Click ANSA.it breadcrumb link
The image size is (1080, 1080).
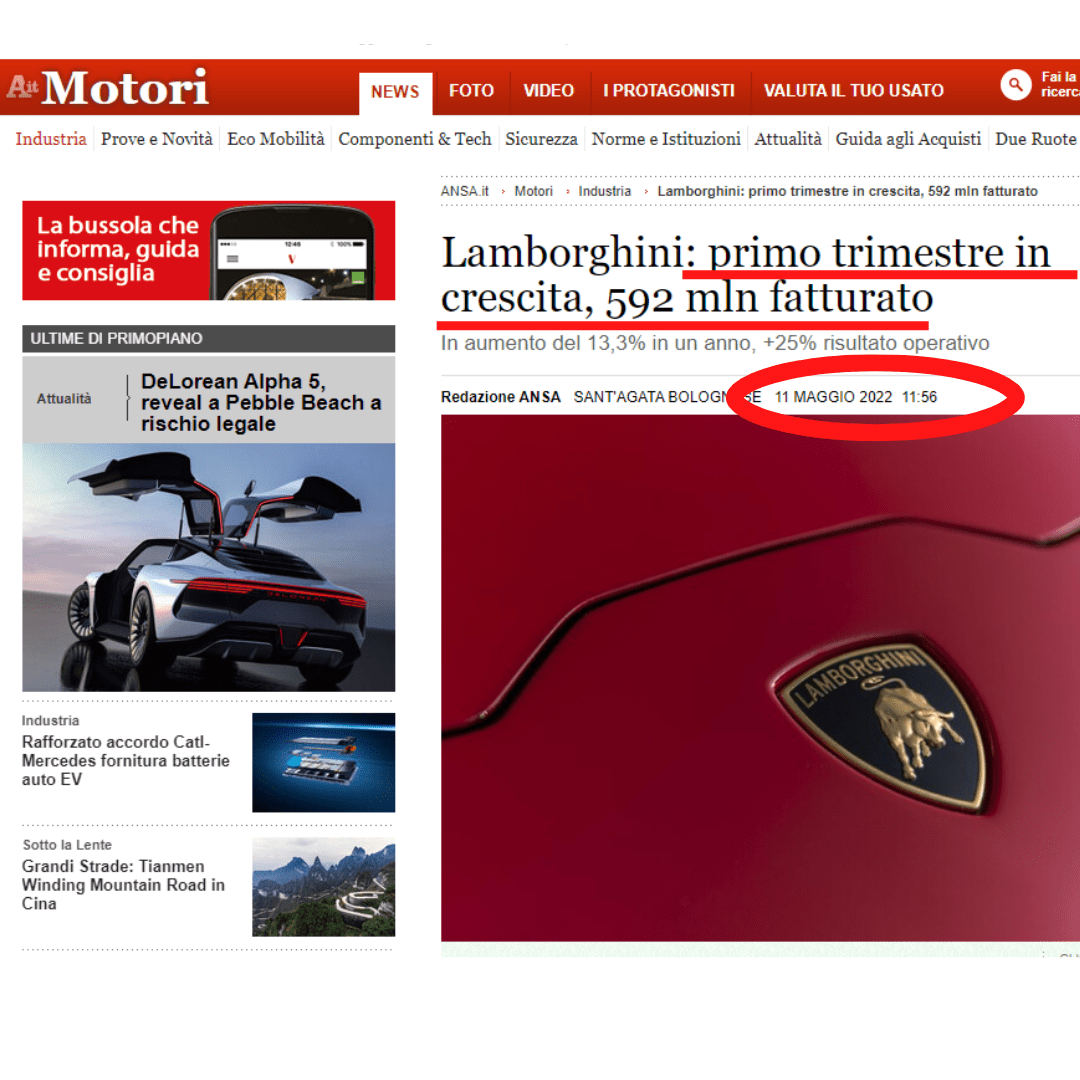pyautogui.click(x=465, y=191)
